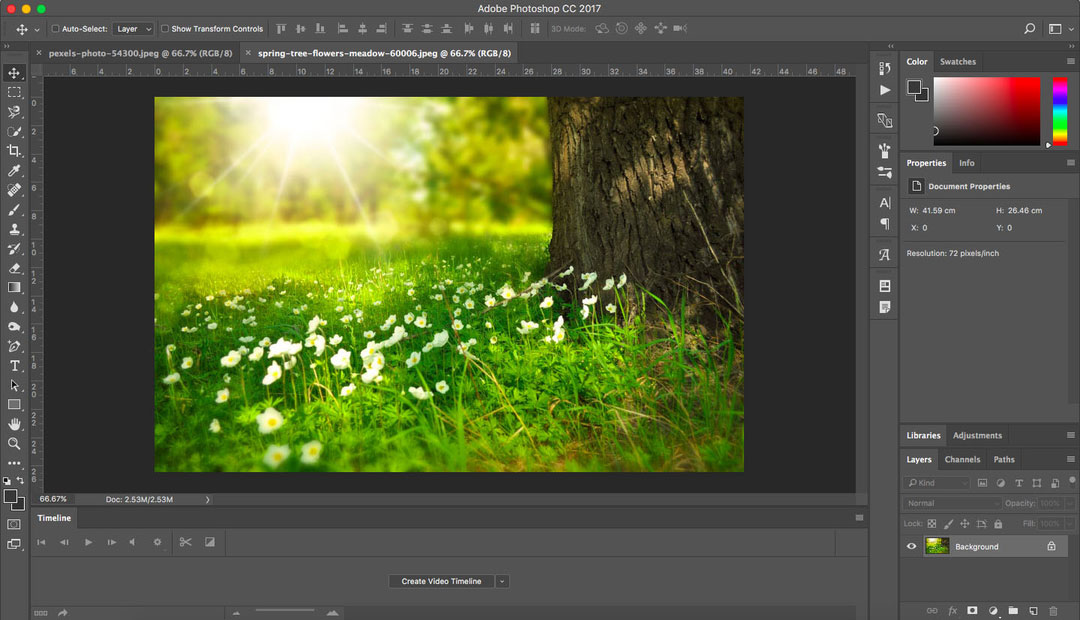Select the Lasso tool
Image resolution: width=1080 pixels, height=620 pixels.
pos(13,111)
